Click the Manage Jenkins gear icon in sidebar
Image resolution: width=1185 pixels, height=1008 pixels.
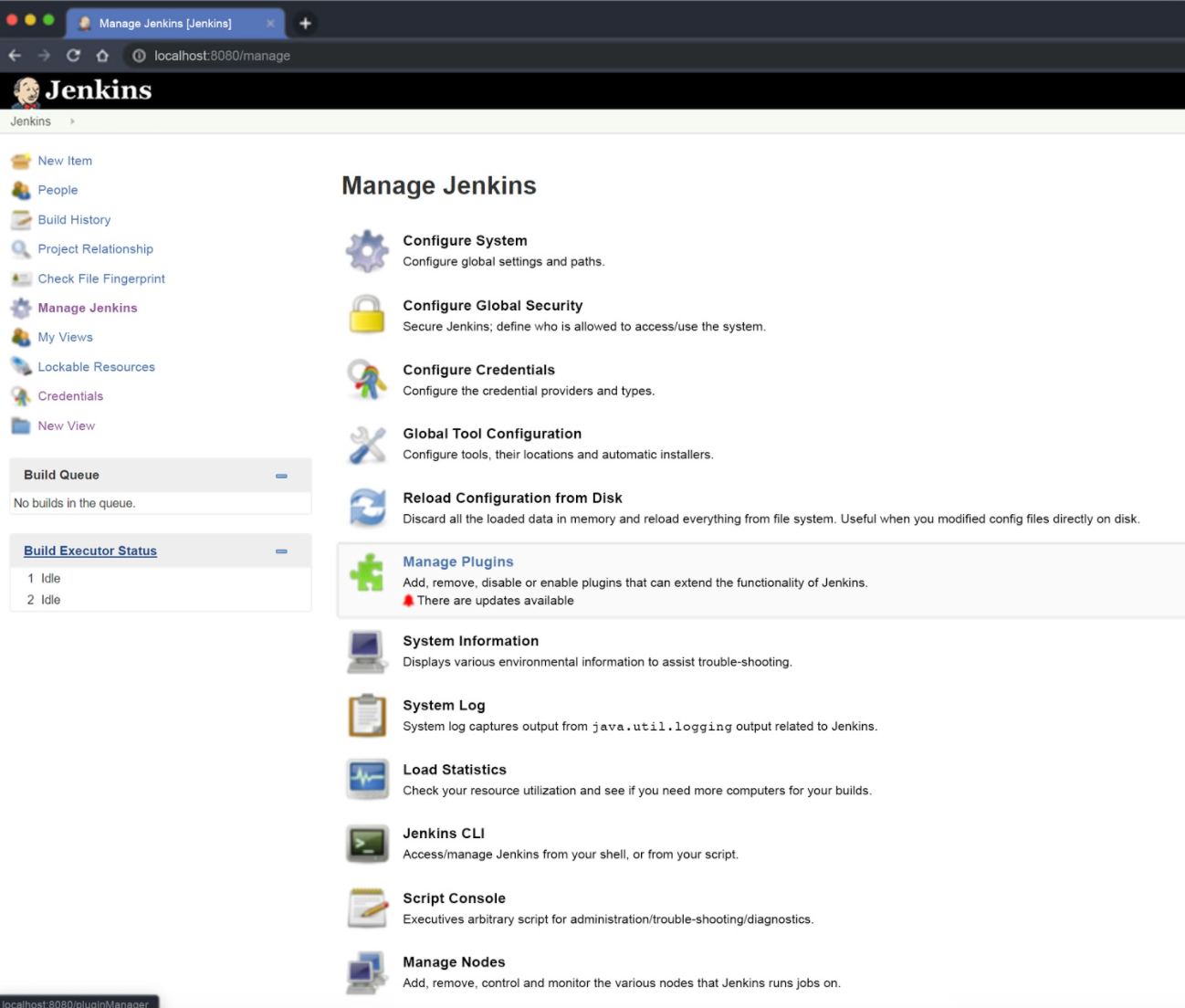(x=21, y=308)
